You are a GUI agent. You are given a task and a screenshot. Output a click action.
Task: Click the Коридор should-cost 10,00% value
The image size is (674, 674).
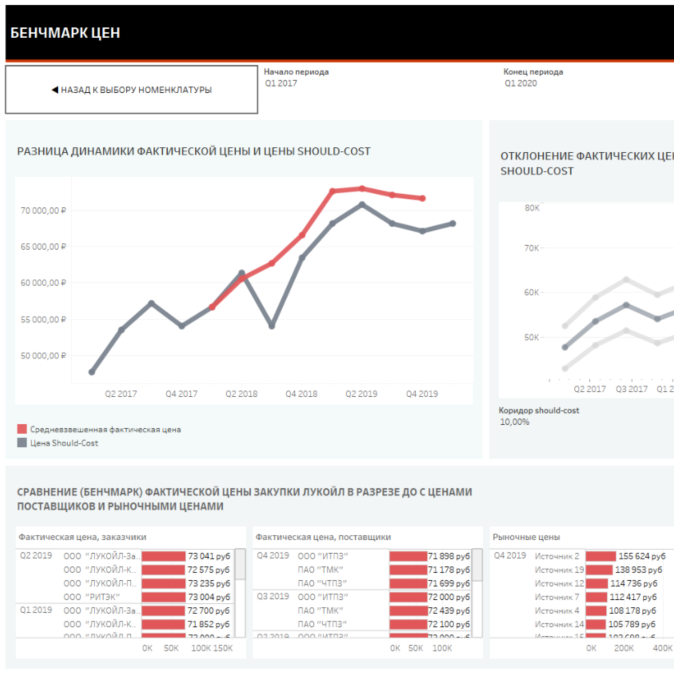pyautogui.click(x=515, y=422)
